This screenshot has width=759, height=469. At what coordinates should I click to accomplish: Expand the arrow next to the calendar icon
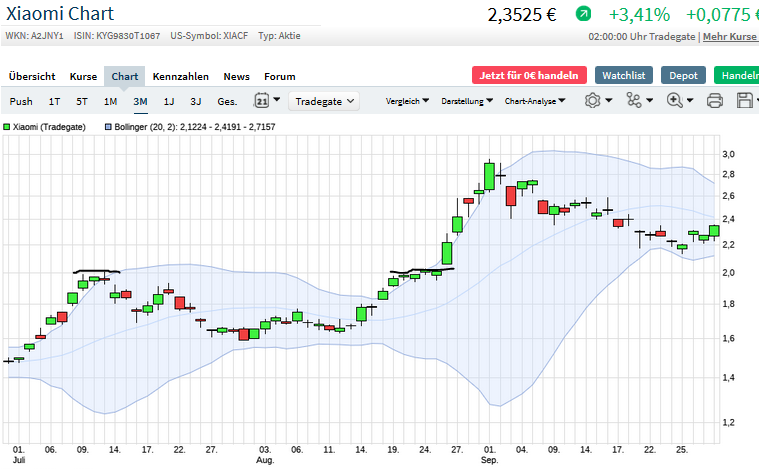tap(277, 100)
